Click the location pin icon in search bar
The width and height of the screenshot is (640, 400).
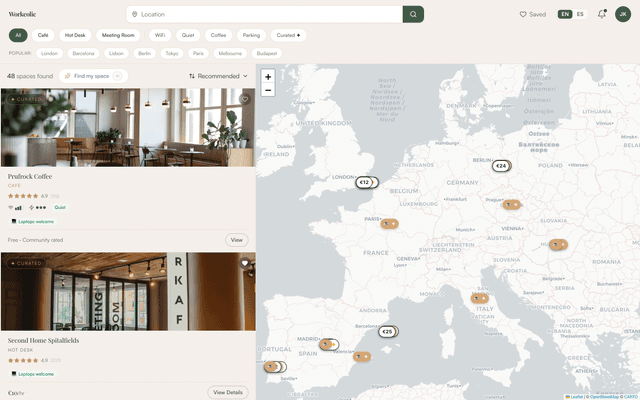(x=134, y=14)
